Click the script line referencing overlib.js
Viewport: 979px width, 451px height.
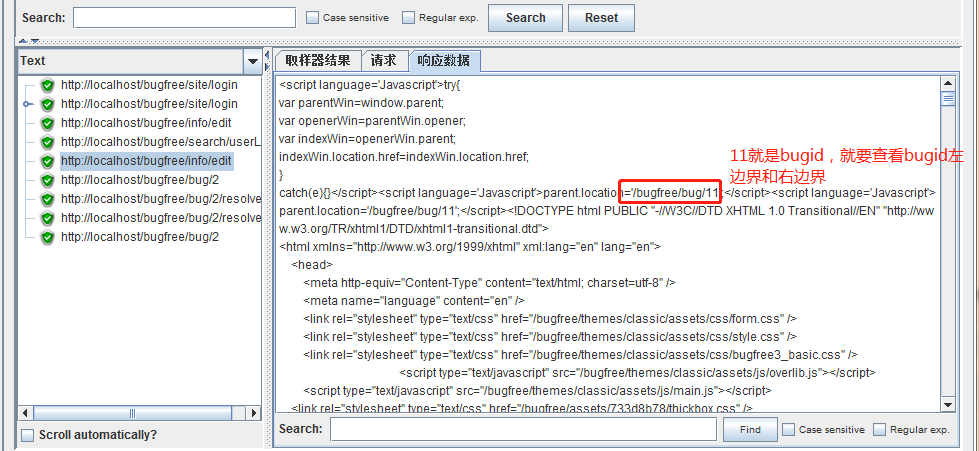tap(637, 374)
